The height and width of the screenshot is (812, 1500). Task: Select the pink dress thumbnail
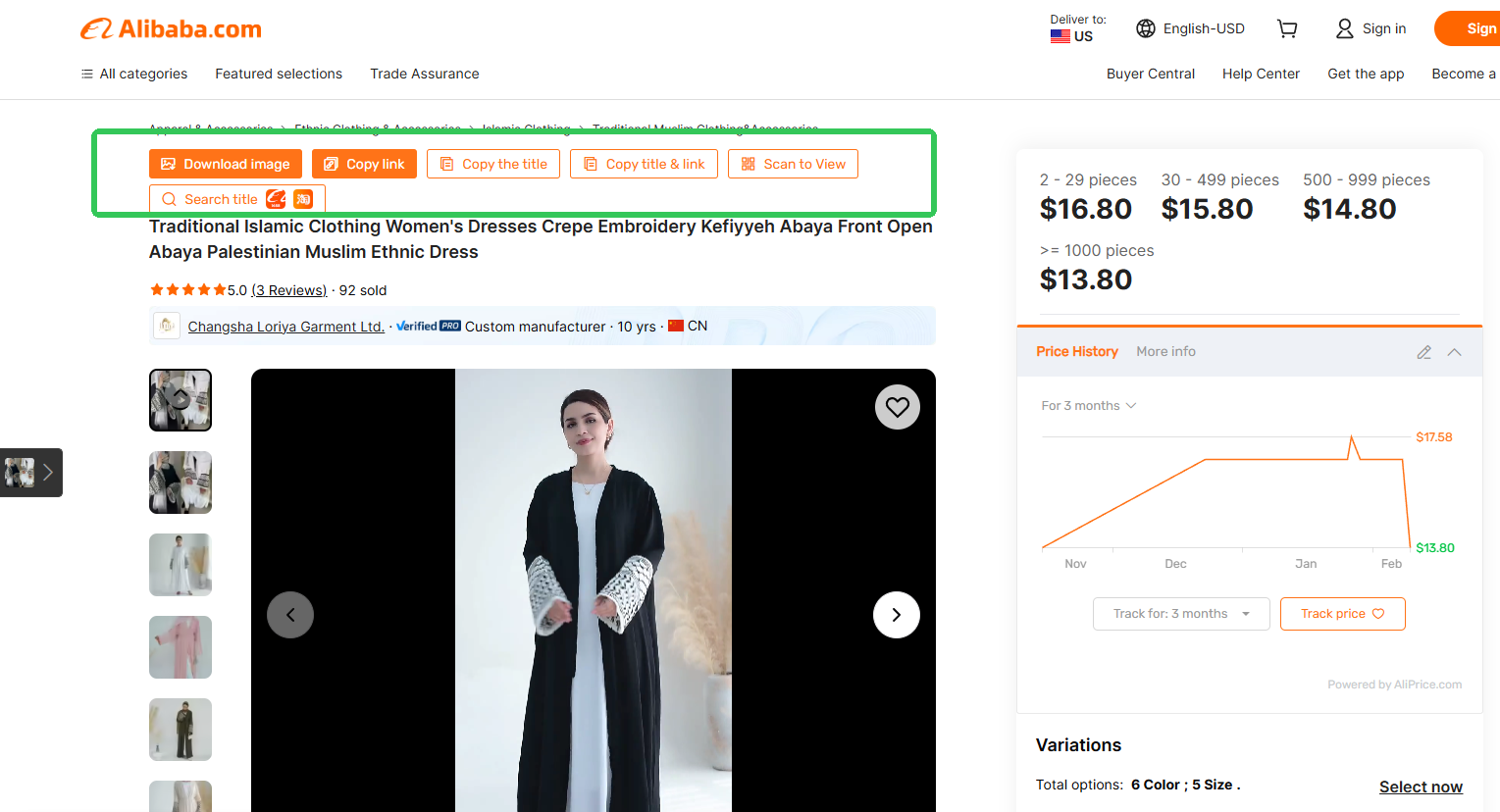click(181, 647)
